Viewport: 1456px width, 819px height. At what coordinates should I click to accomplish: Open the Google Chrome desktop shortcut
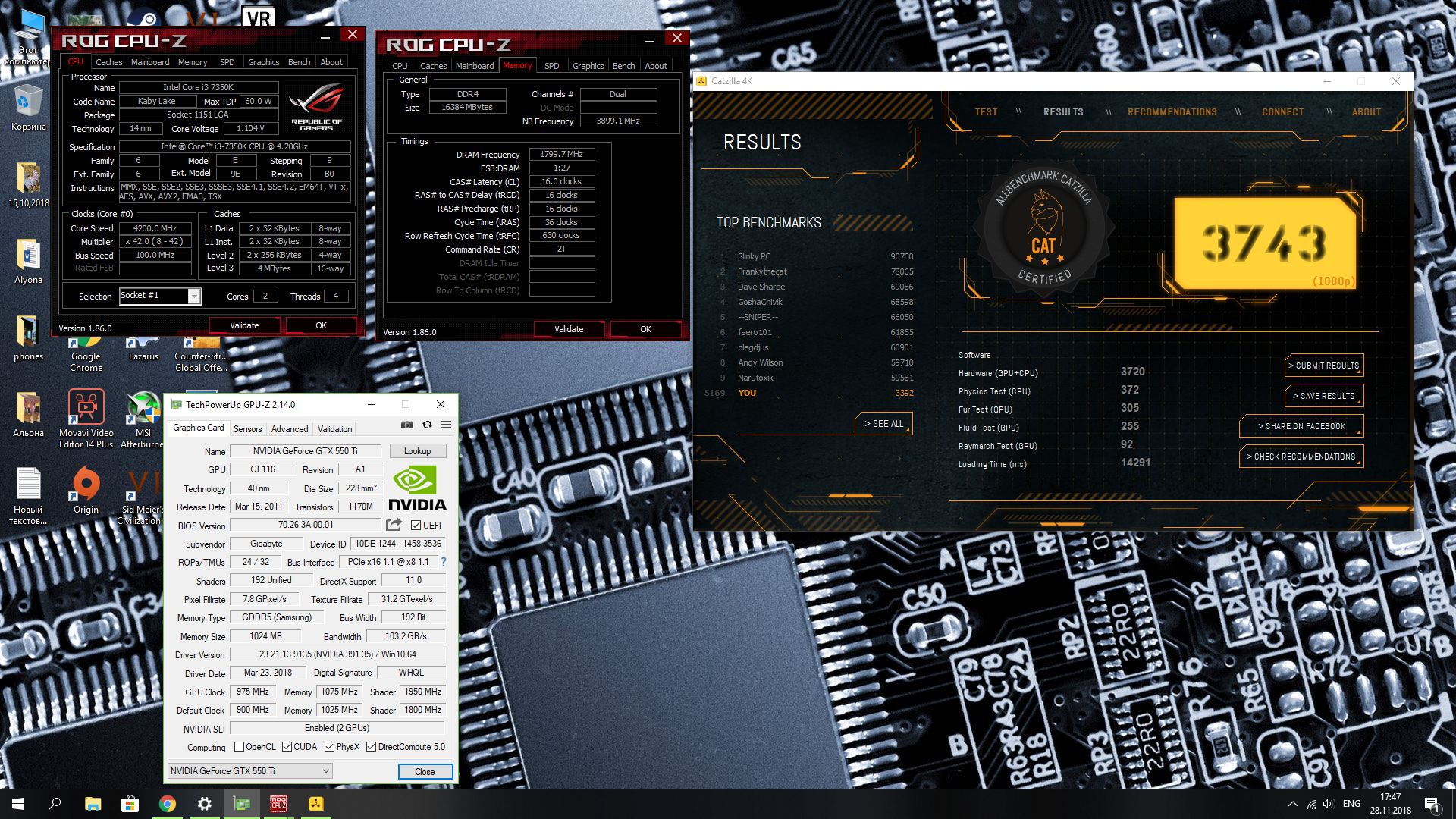click(86, 353)
